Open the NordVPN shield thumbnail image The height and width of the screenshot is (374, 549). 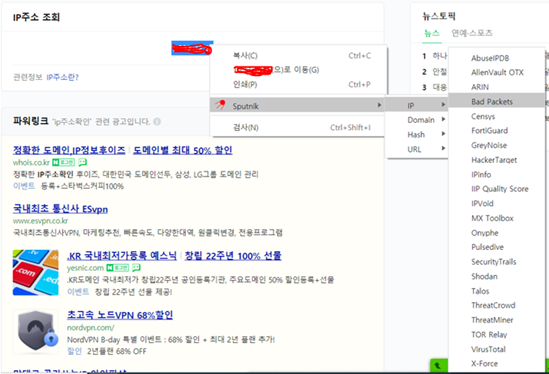[36, 331]
